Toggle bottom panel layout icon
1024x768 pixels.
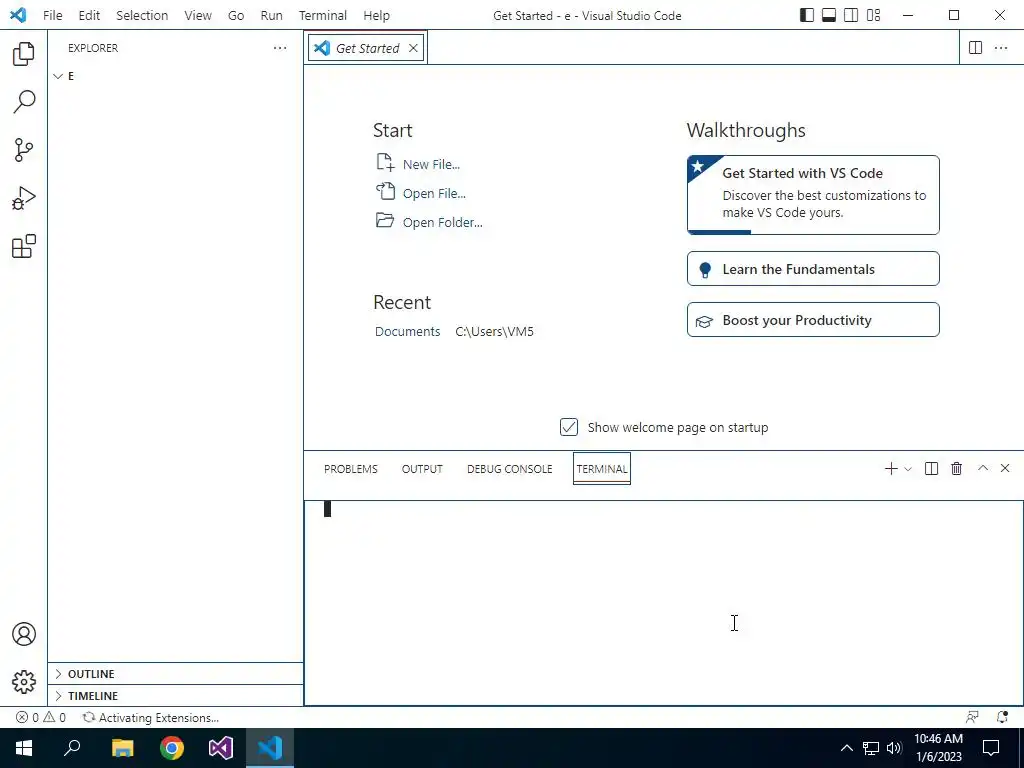[x=829, y=15]
